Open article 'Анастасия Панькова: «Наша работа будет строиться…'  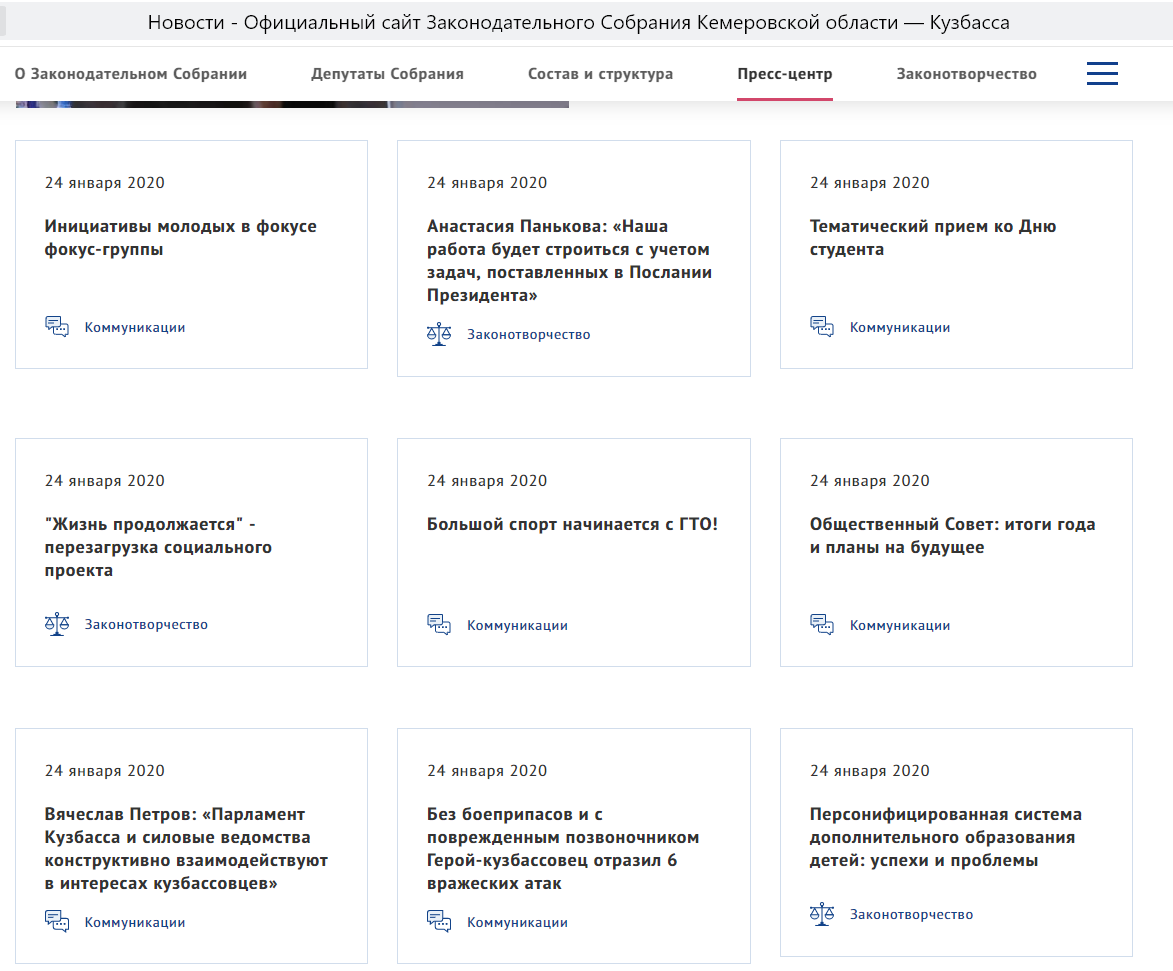pos(569,260)
